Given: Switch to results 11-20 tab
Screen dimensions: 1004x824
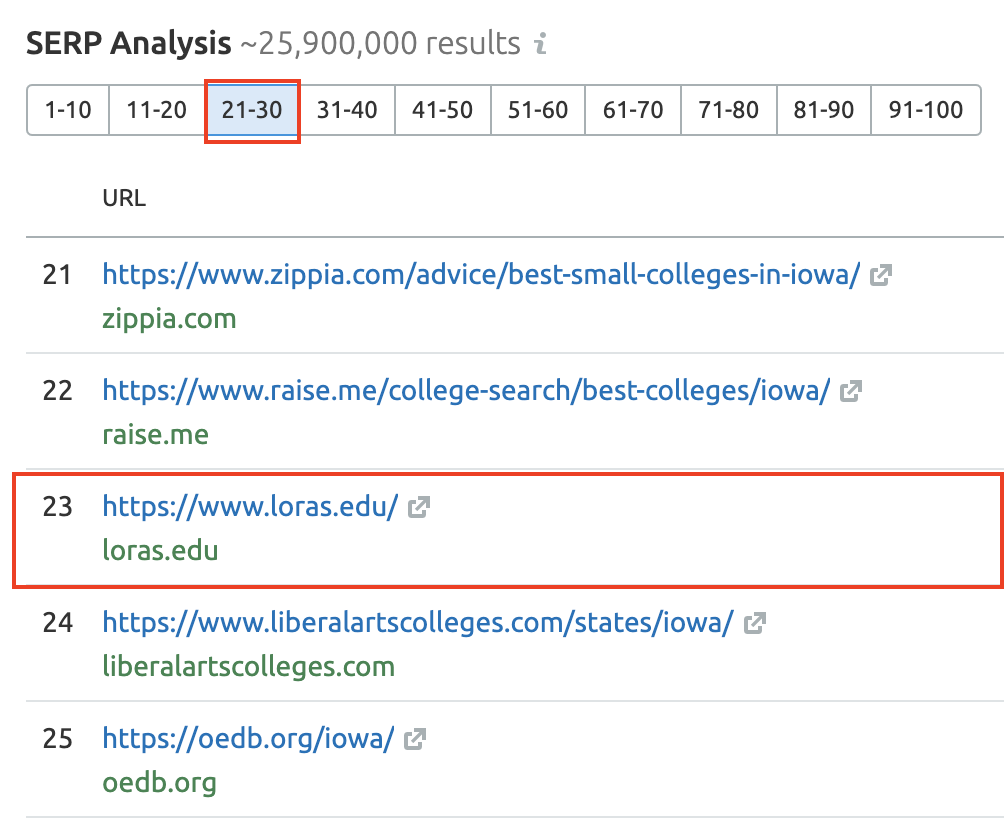Looking at the screenshot, I should (157, 110).
